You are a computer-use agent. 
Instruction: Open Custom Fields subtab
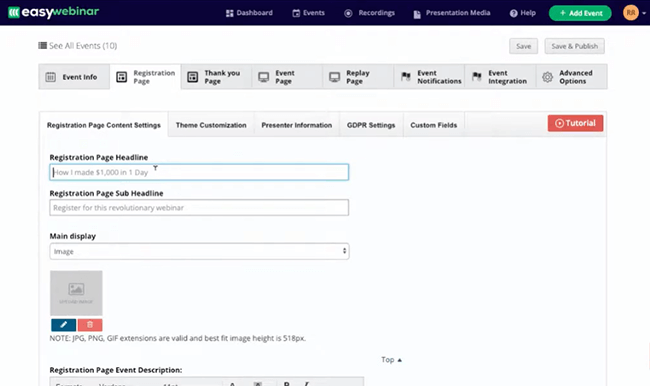pyautogui.click(x=434, y=125)
